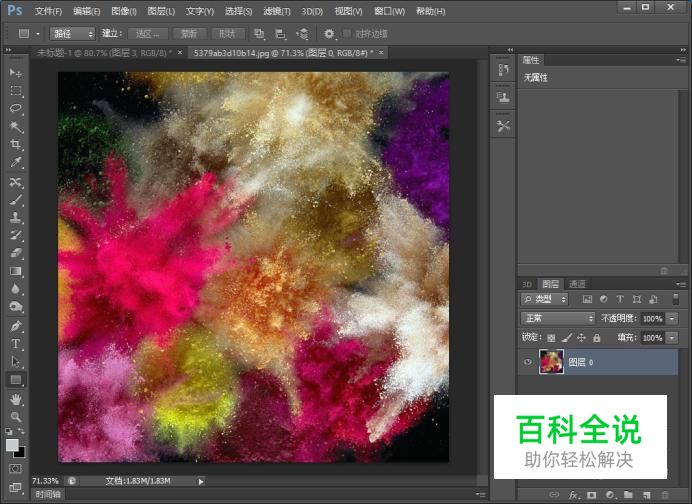The height and width of the screenshot is (504, 692).
Task: Select the Zoom magnifier tool
Action: [15, 416]
